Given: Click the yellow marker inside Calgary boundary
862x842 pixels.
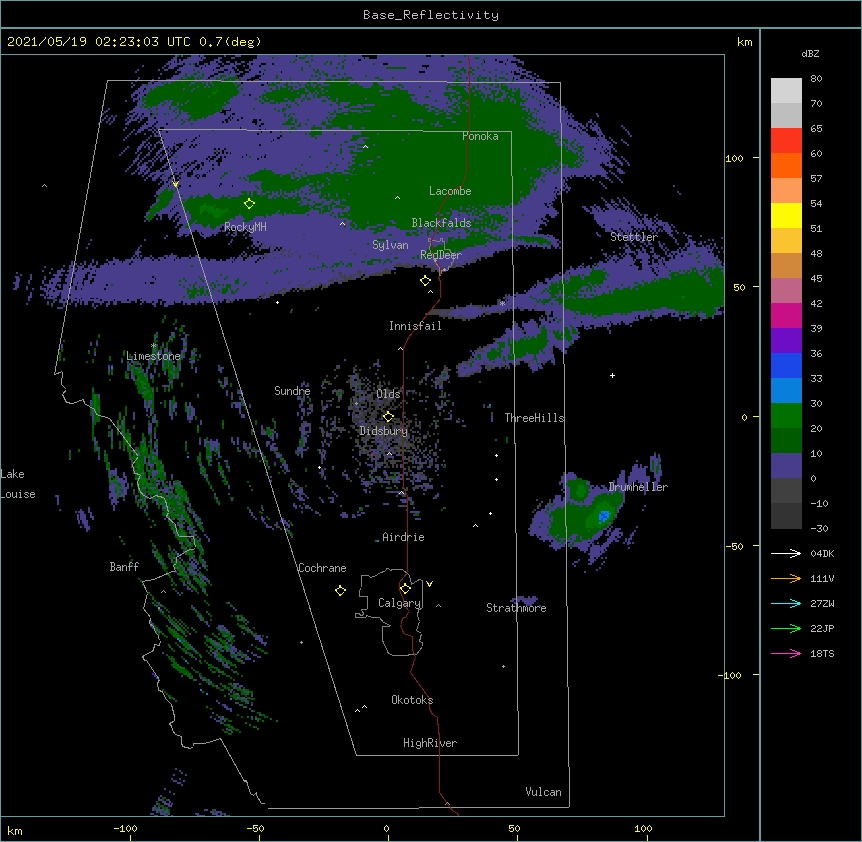Looking at the screenshot, I should pos(405,589).
